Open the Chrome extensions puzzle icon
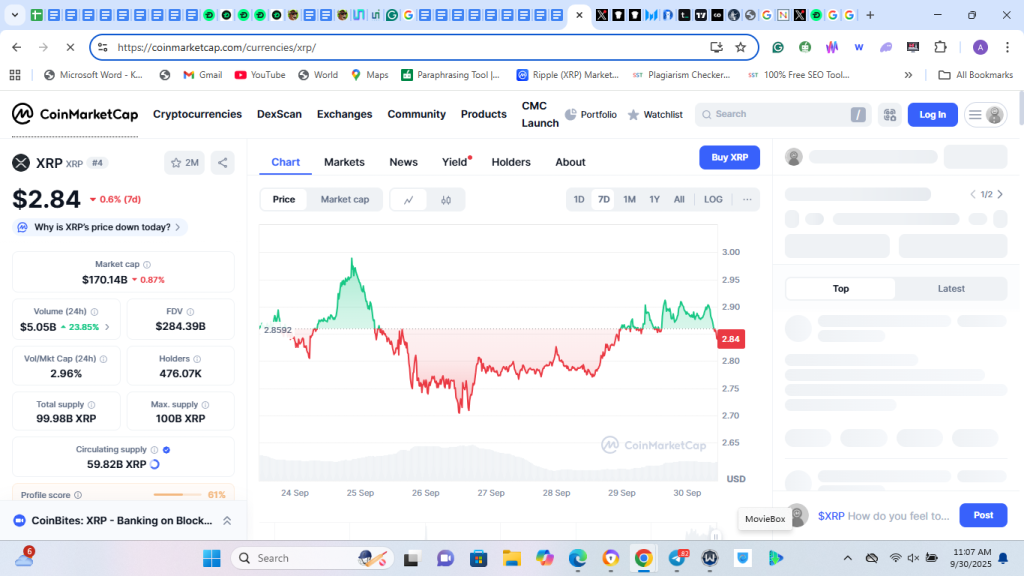1024x576 pixels. [940, 47]
